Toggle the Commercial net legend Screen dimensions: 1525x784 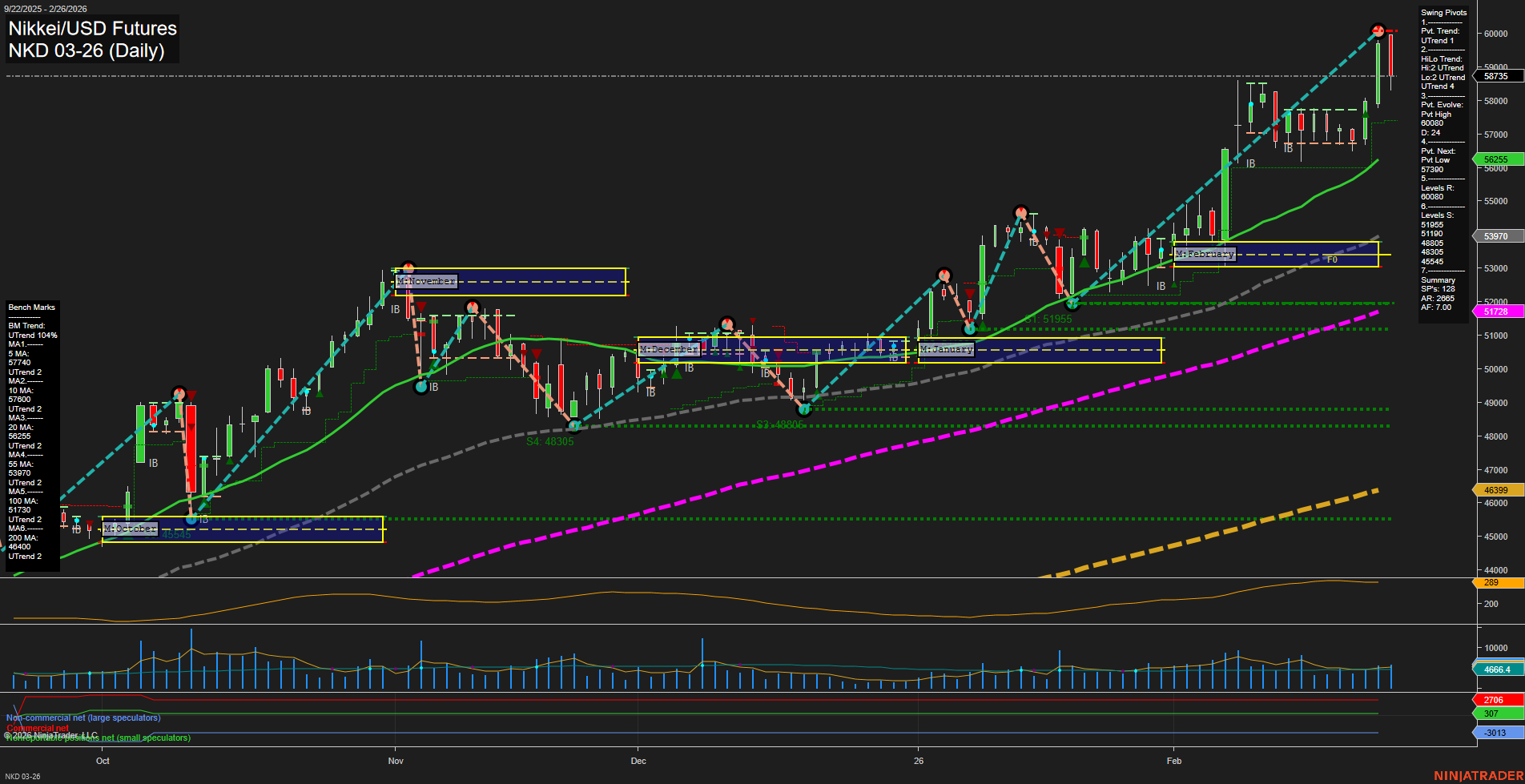pyautogui.click(x=38, y=728)
